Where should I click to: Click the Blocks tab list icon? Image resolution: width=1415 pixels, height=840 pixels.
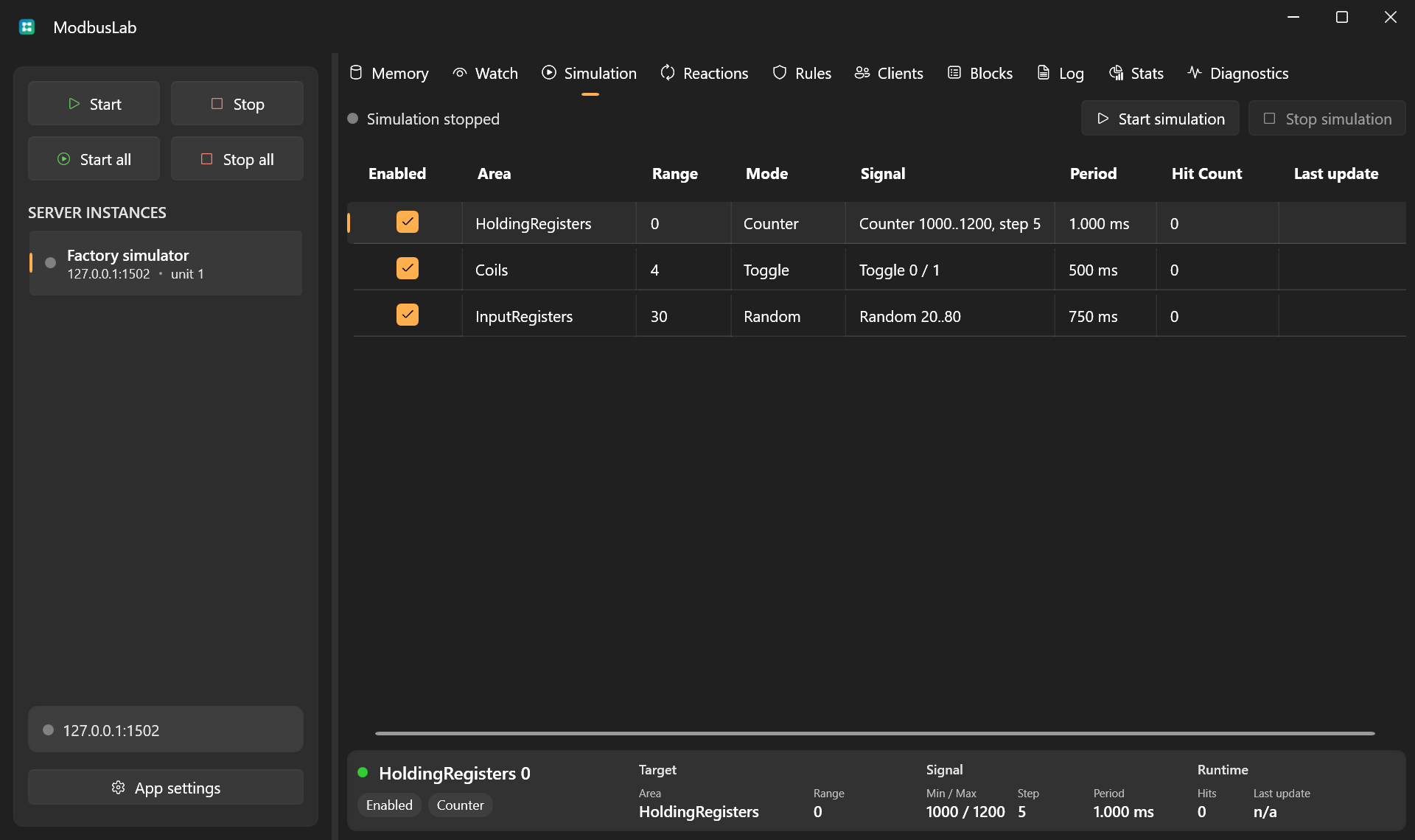954,73
